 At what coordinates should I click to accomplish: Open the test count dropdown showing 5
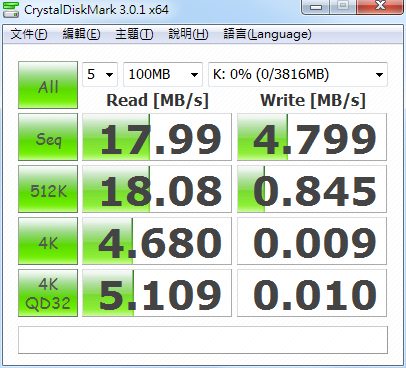pyautogui.click(x=100, y=74)
